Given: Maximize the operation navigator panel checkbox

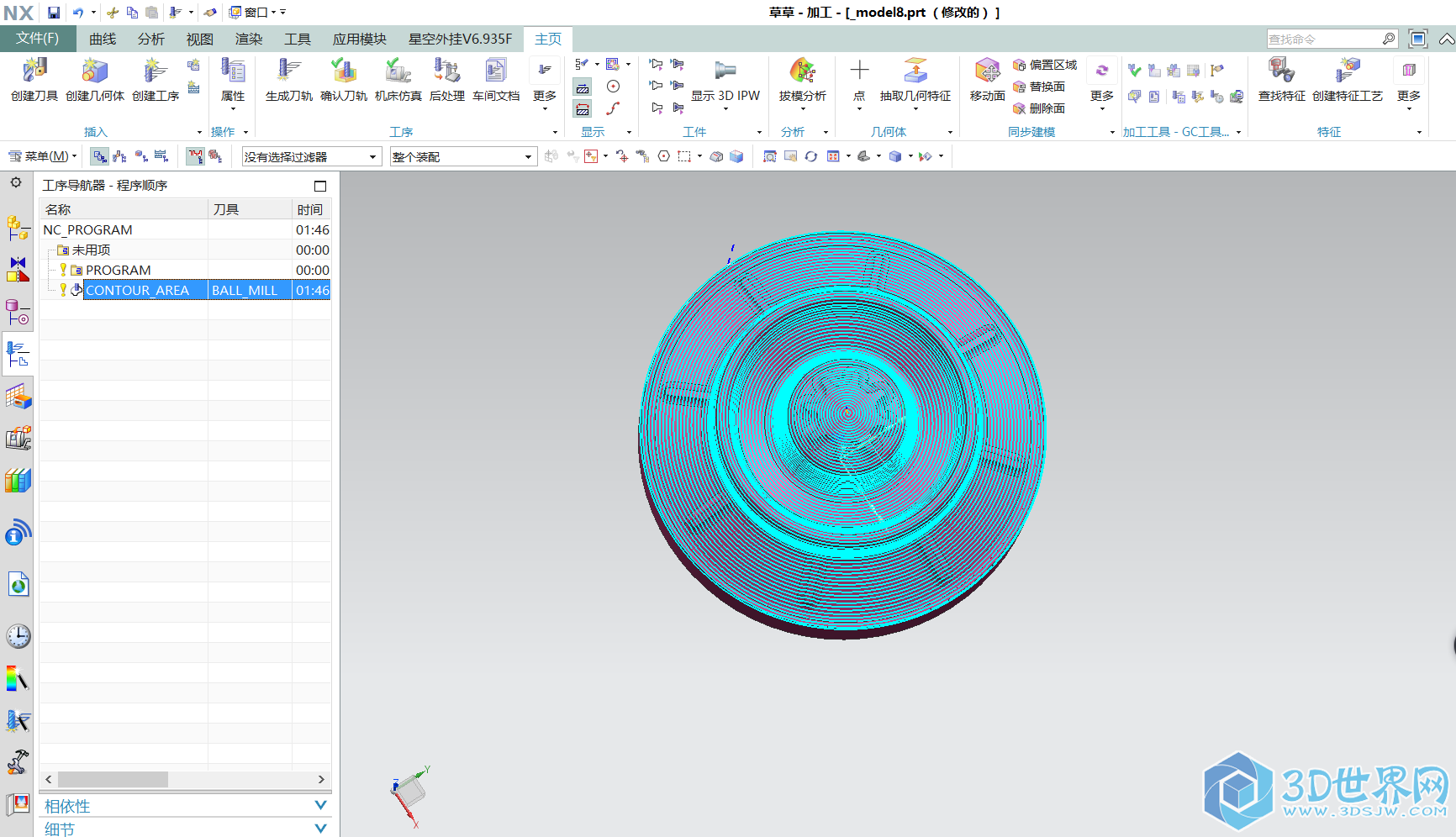Looking at the screenshot, I should (x=320, y=186).
